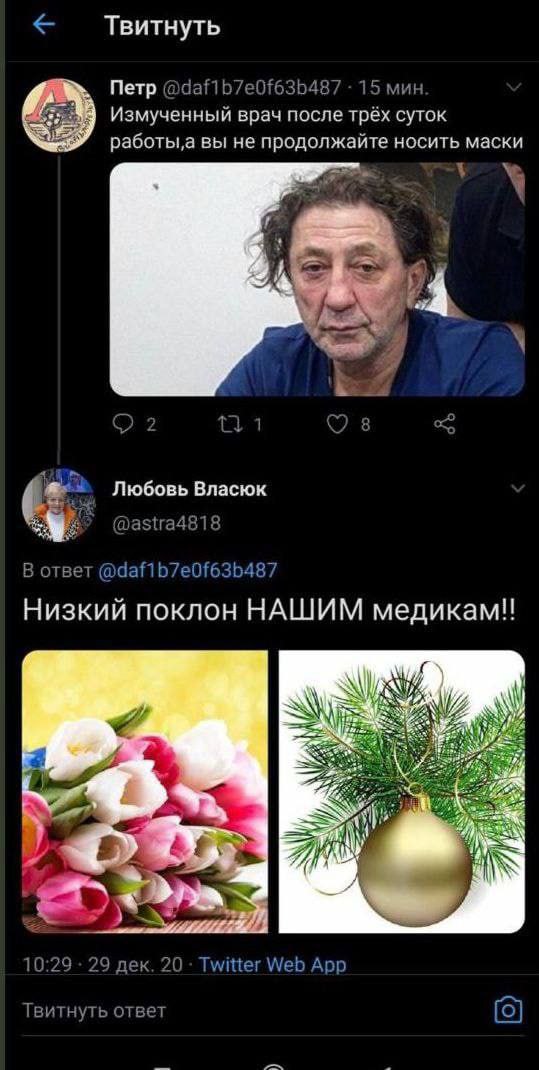This screenshot has width=539, height=1070.
Task: Open Любовь Власюк's profile avatar
Action: [x=58, y=505]
